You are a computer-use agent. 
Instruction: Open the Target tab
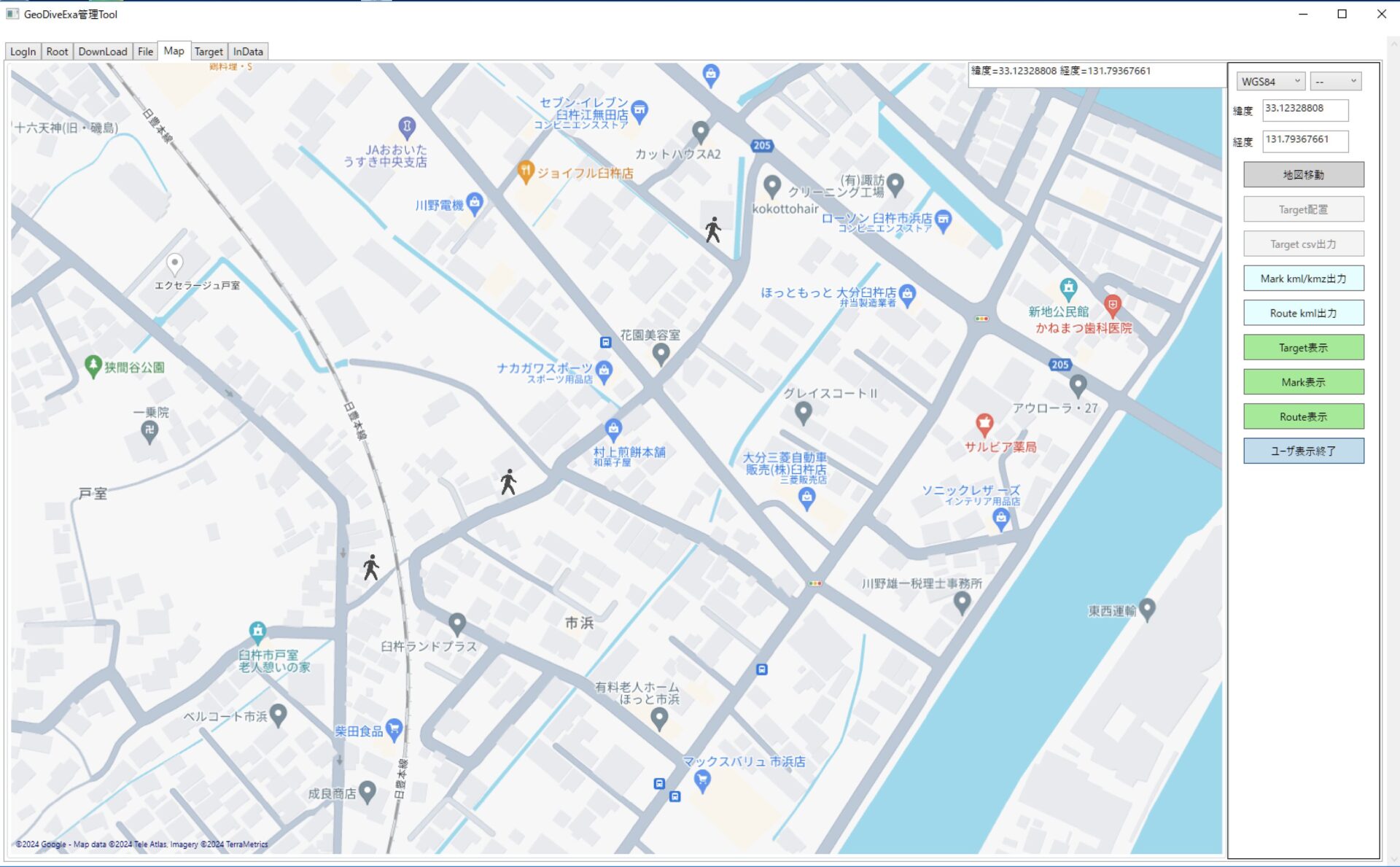point(209,52)
